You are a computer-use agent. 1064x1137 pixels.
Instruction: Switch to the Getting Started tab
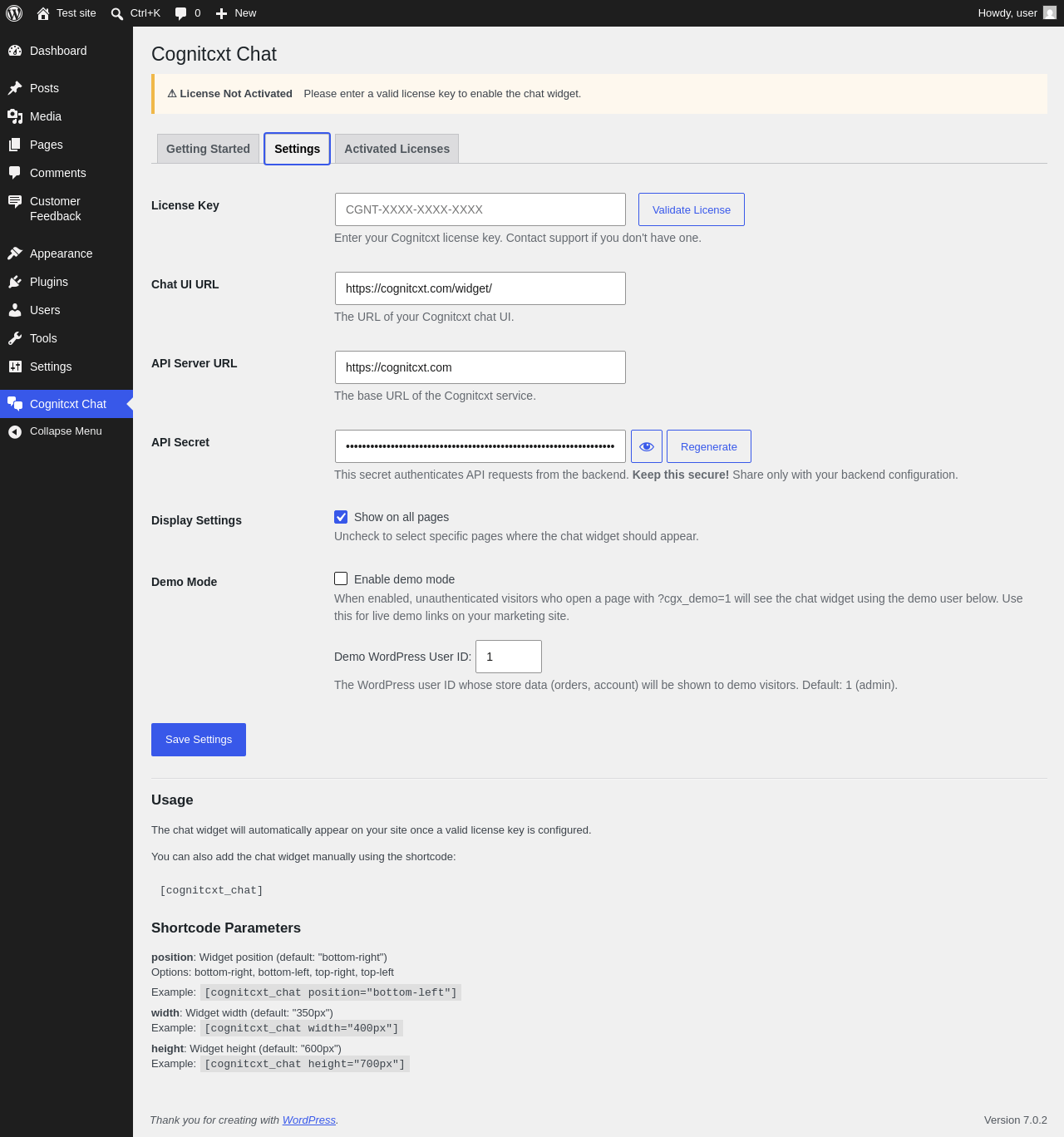pyautogui.click(x=208, y=149)
